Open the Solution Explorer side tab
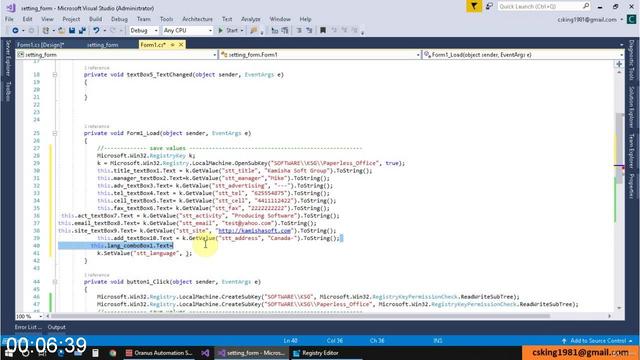This screenshot has height=360, width=640. 631,107
